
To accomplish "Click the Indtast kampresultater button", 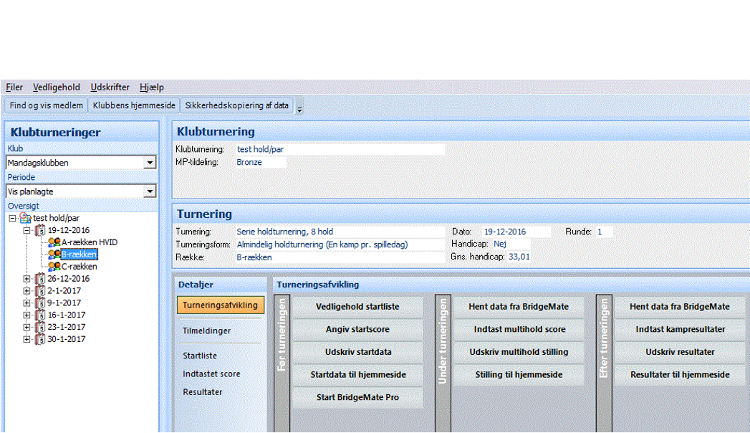I will tap(679, 328).
